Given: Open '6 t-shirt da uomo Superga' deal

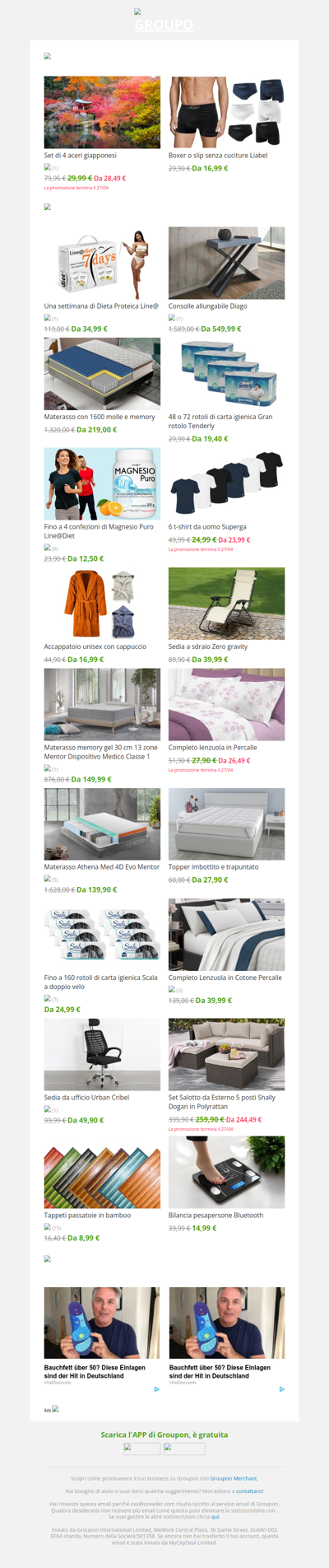Looking at the screenshot, I should pos(207,526).
